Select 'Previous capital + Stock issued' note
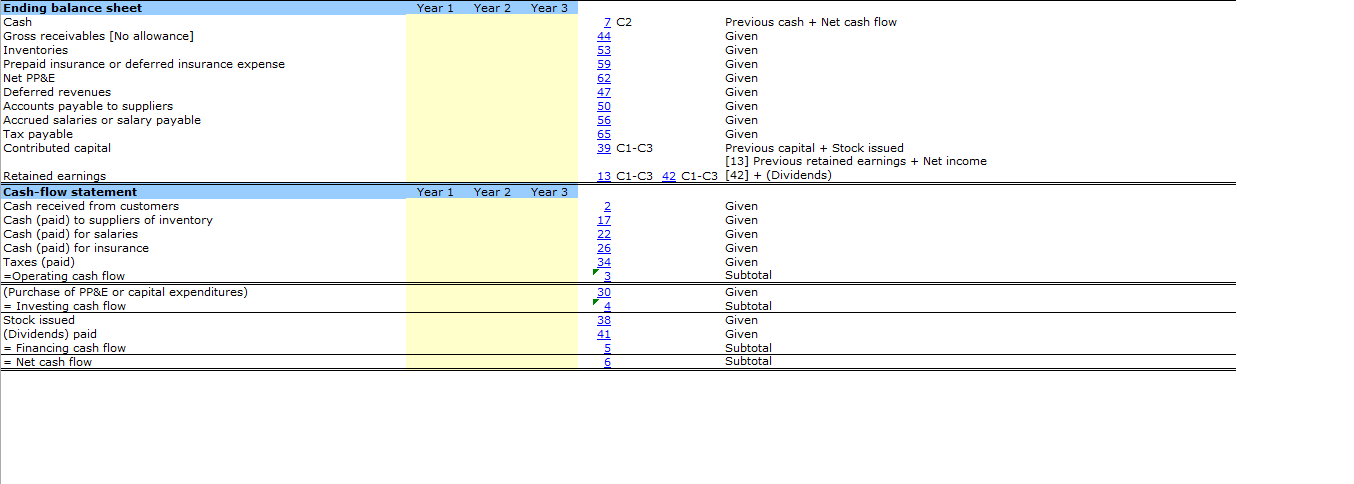Screen dimensions: 1354x484 coord(814,148)
